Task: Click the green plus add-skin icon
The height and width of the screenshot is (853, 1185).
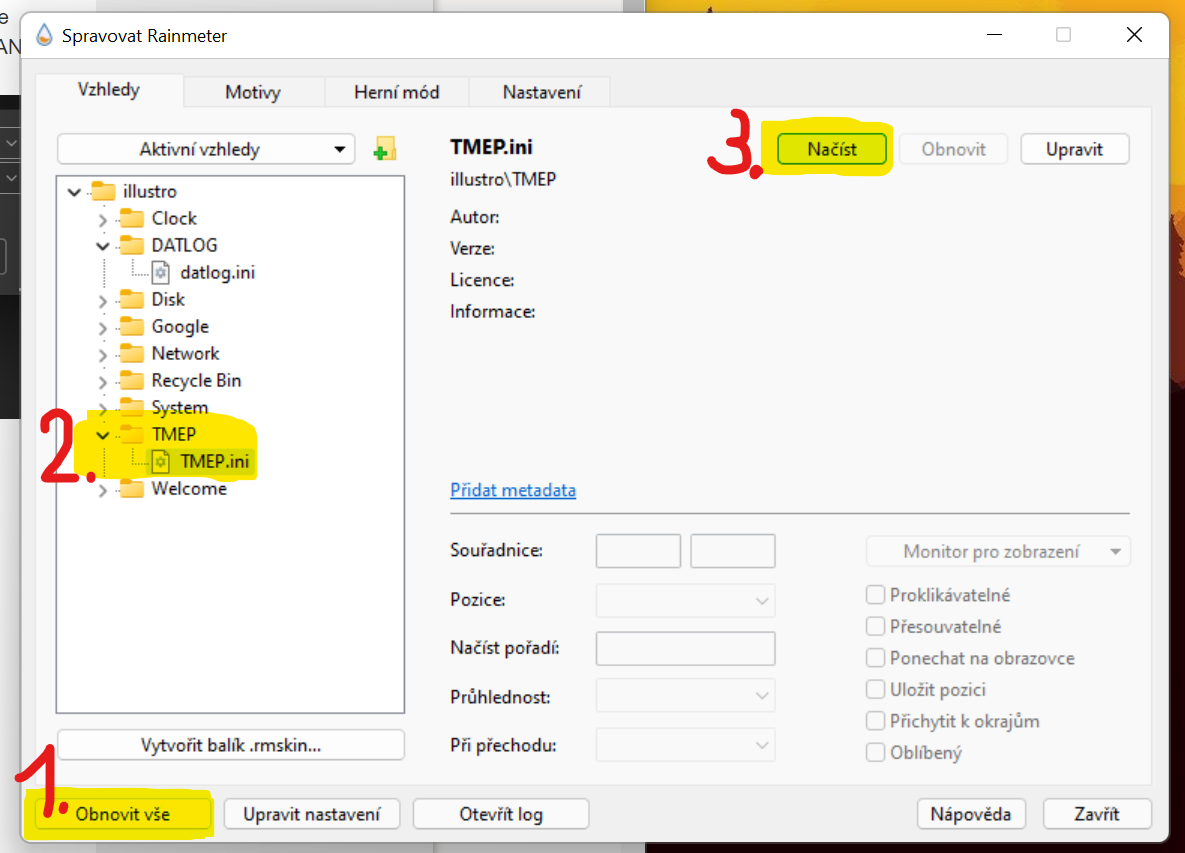Action: (x=384, y=150)
